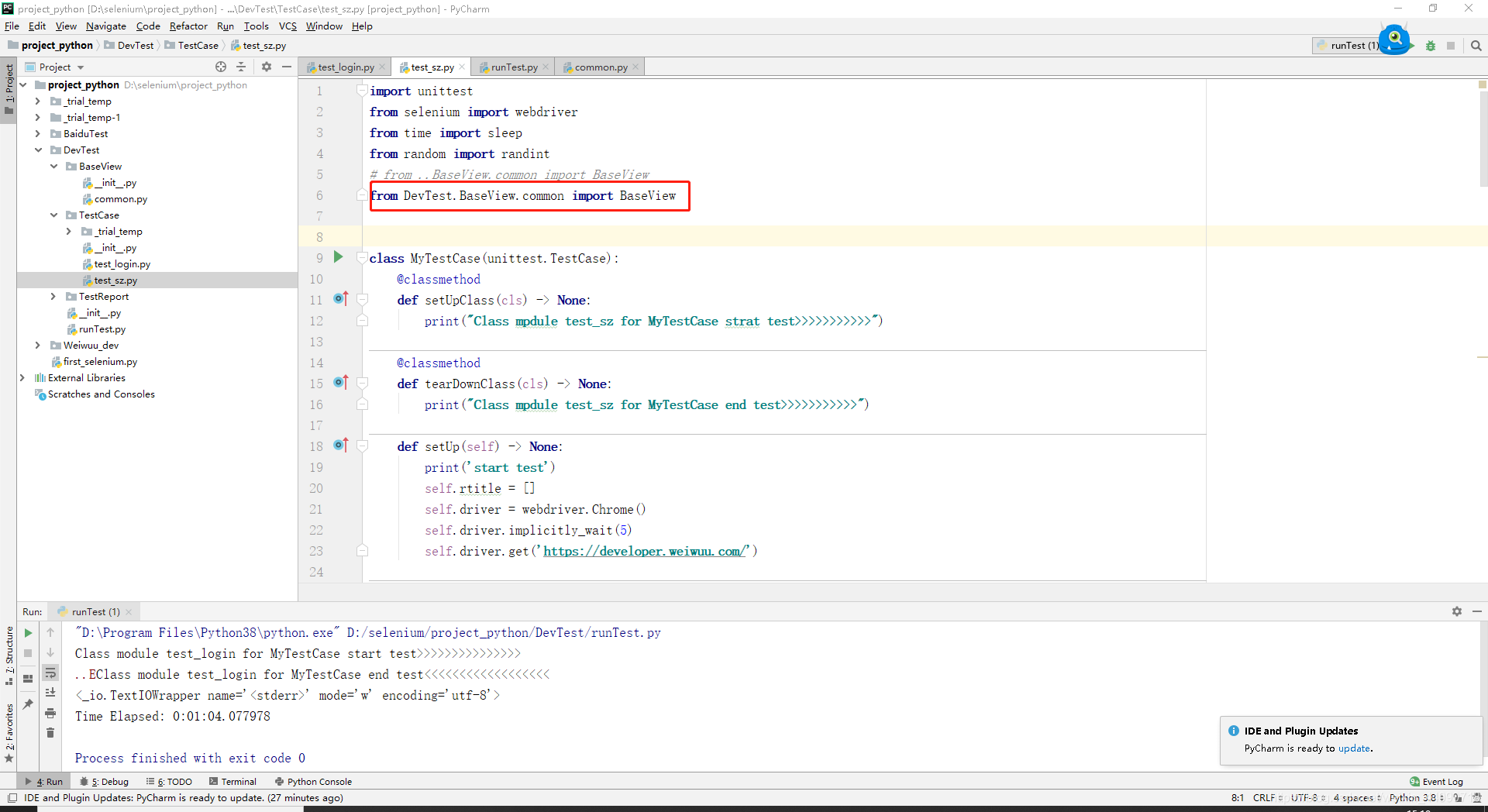
Task: Toggle the 1: Project side tool window
Action: coord(9,90)
